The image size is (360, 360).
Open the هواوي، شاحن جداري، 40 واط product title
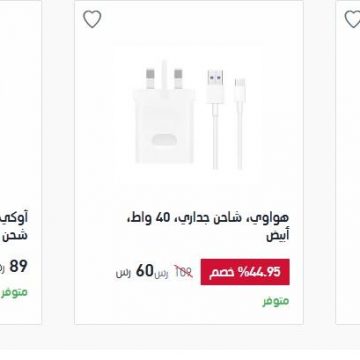coord(208,219)
